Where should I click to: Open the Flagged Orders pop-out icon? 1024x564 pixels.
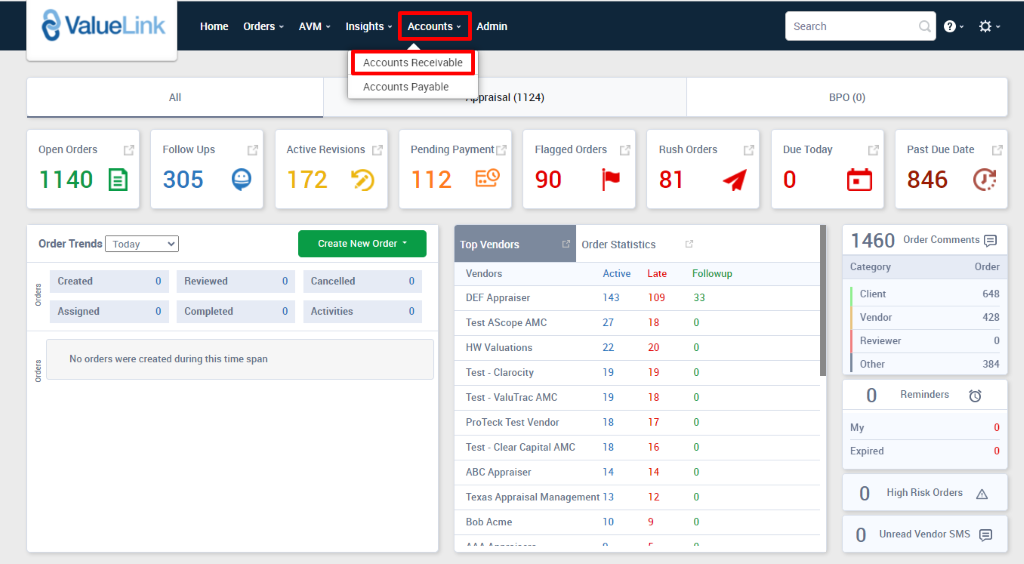[625, 150]
